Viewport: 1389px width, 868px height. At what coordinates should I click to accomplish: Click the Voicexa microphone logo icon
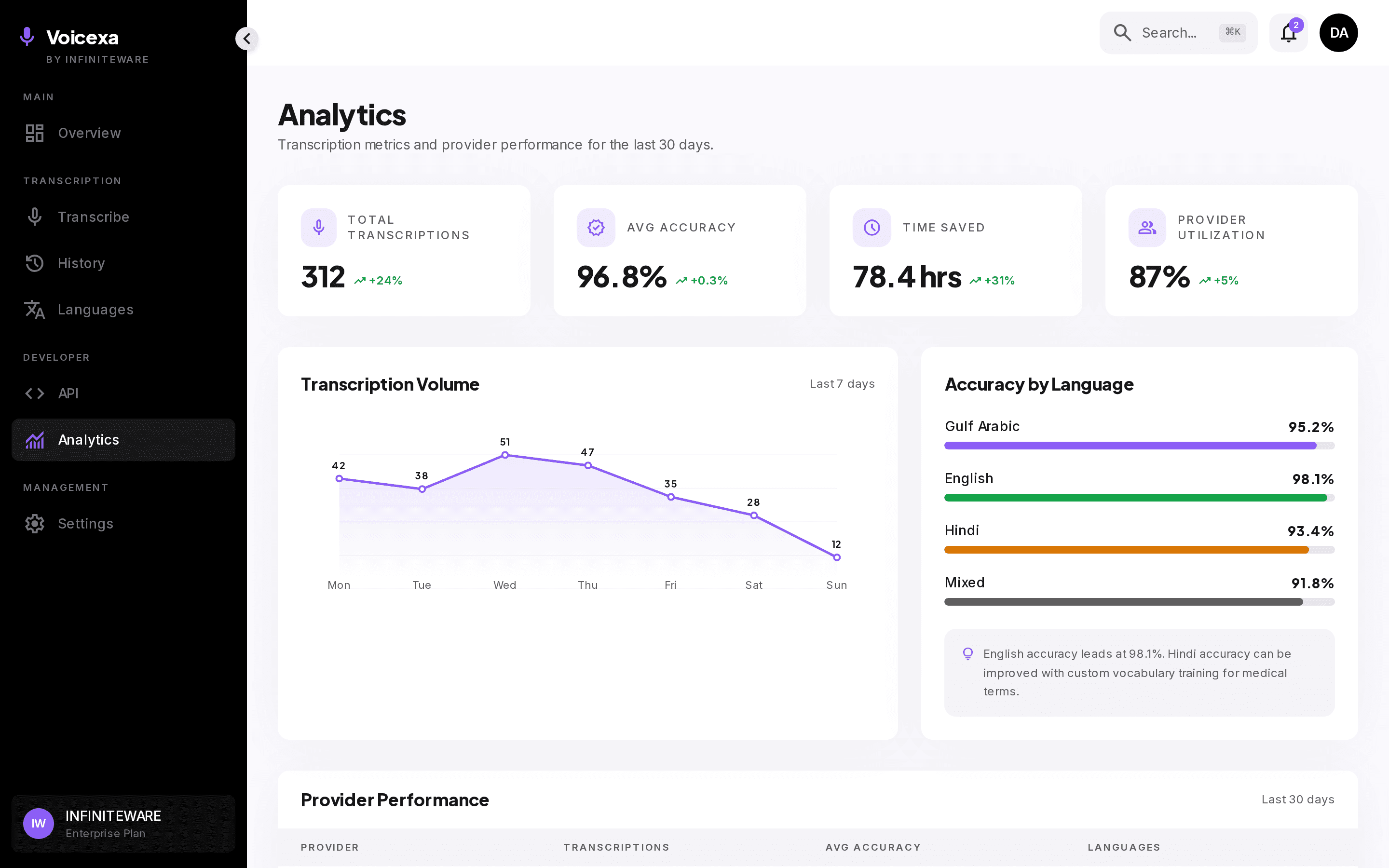coord(27,37)
